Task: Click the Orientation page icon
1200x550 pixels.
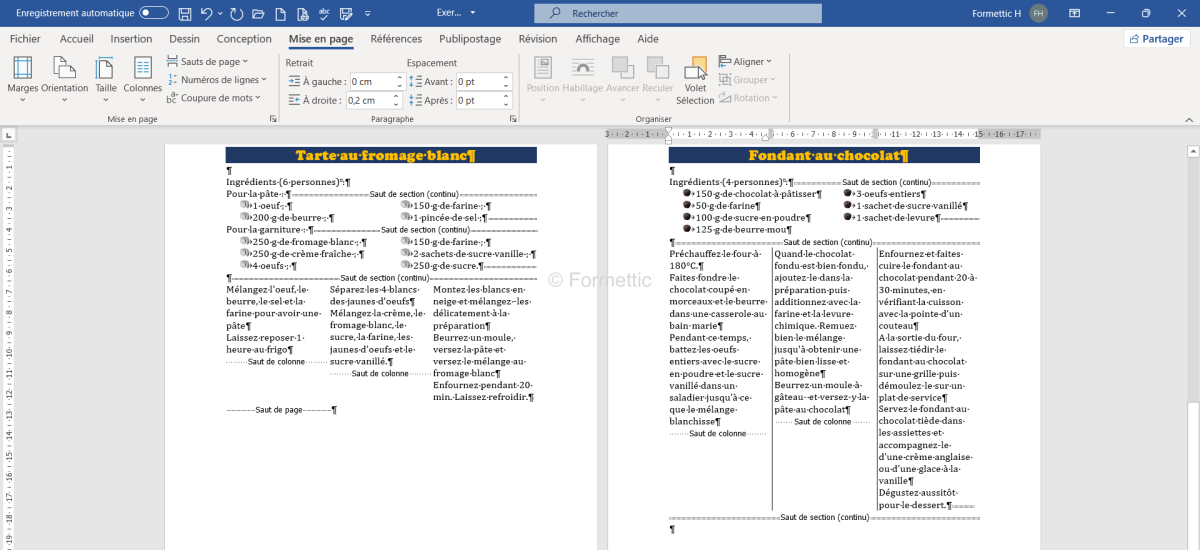Action: 65,75
